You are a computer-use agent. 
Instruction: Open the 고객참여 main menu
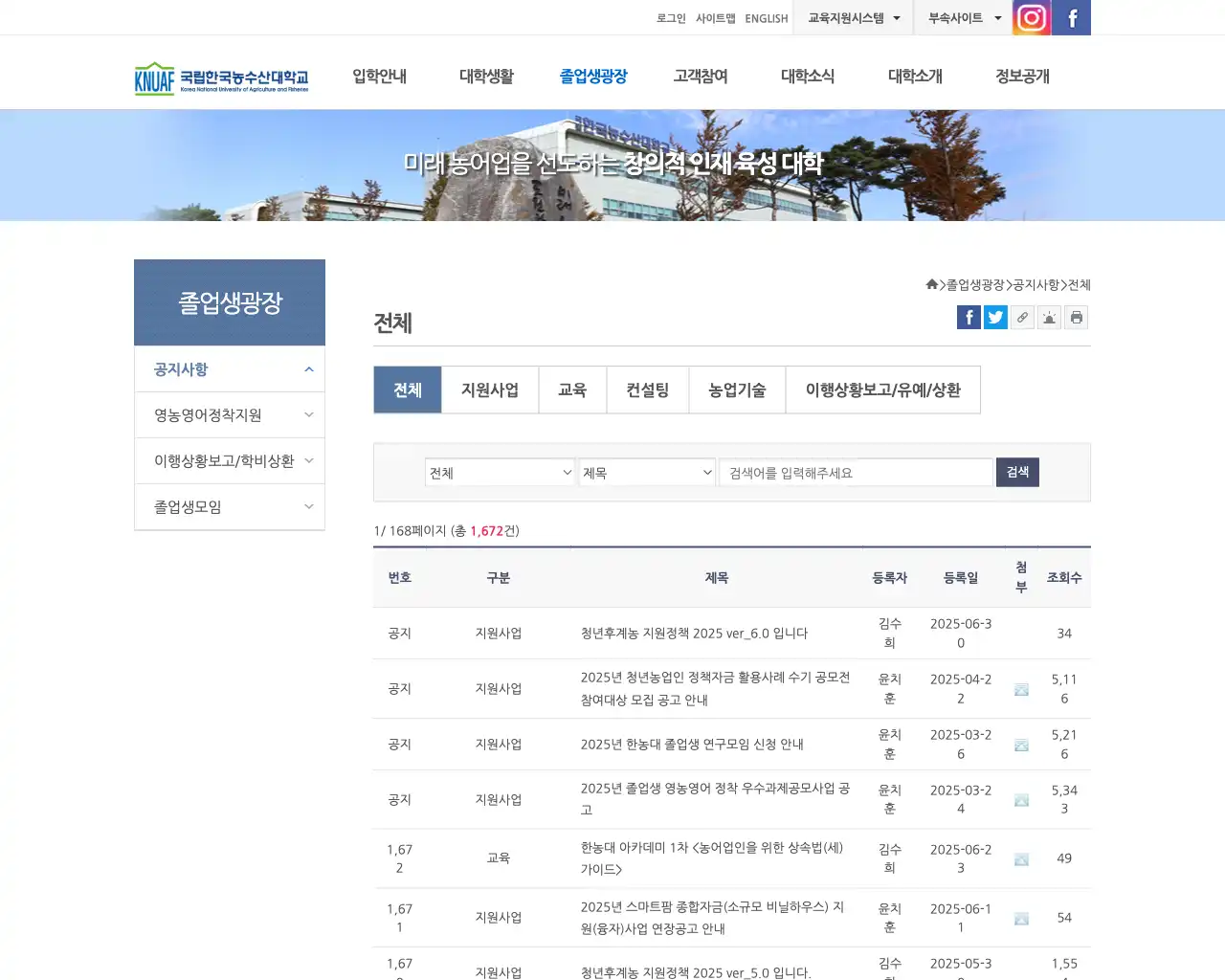click(701, 76)
